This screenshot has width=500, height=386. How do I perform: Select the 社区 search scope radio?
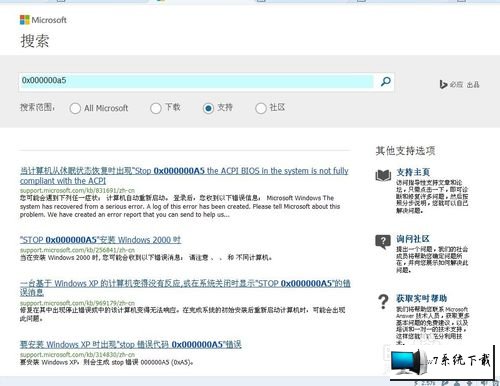261,108
